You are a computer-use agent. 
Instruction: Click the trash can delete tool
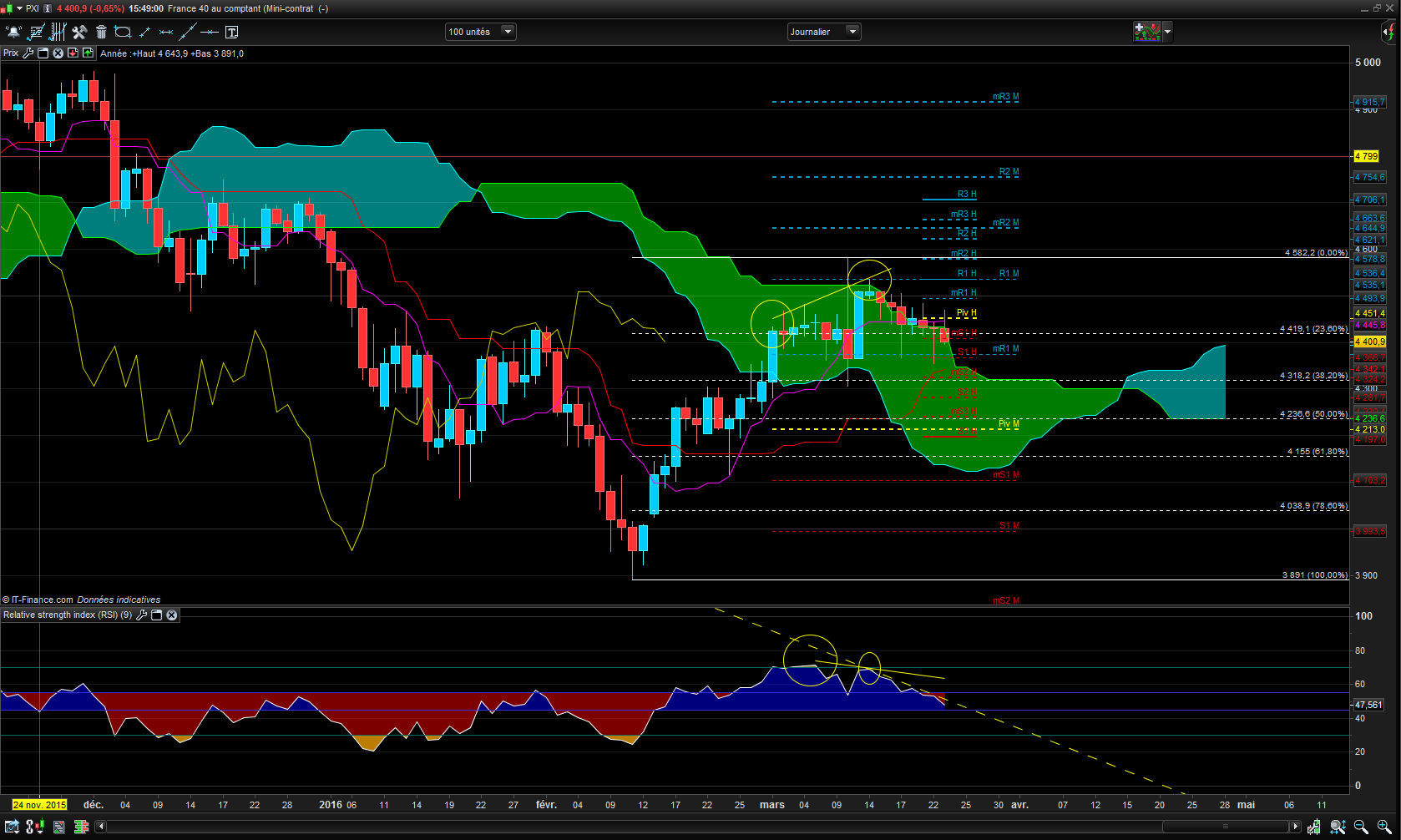(x=101, y=32)
